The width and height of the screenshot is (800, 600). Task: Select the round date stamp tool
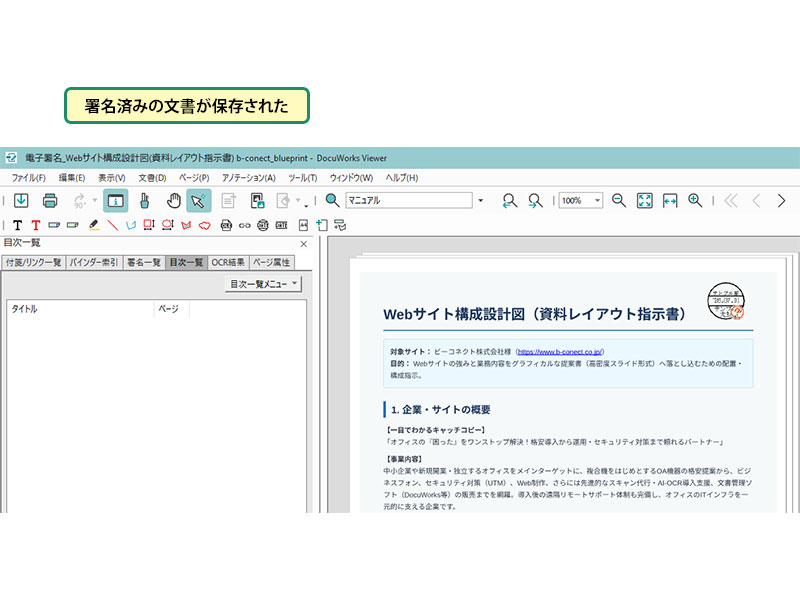(x=263, y=225)
